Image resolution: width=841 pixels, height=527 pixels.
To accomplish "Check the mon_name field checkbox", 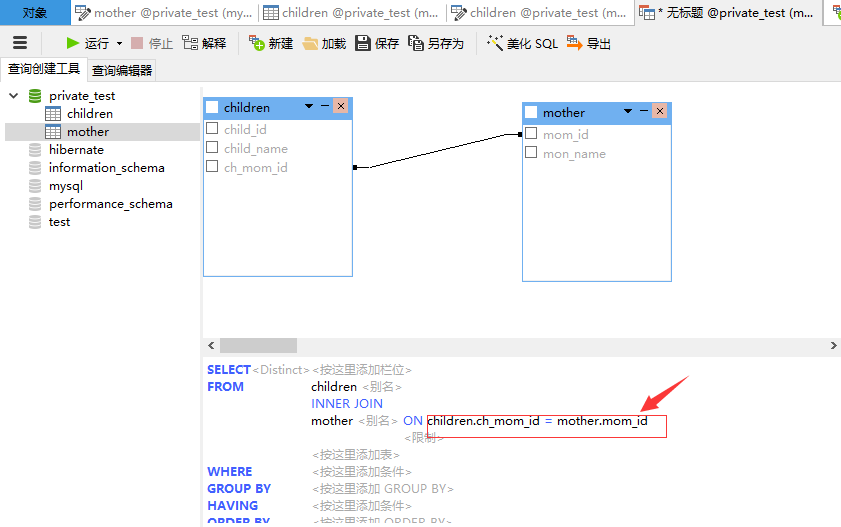I will pos(531,153).
